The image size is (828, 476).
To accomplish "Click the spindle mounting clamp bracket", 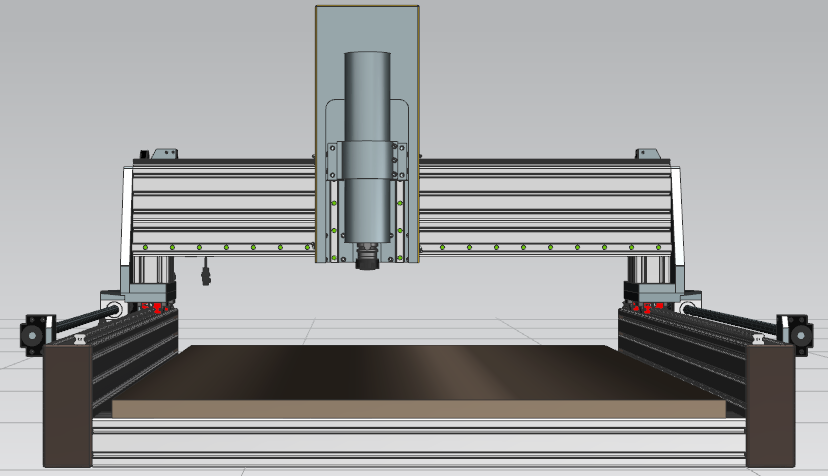I will click(x=367, y=162).
